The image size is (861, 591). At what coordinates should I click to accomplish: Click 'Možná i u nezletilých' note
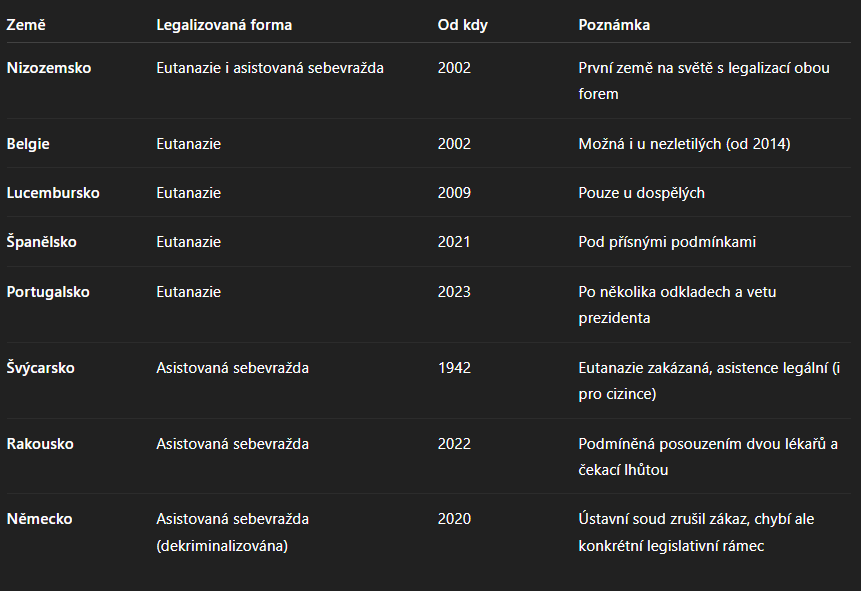click(651, 144)
